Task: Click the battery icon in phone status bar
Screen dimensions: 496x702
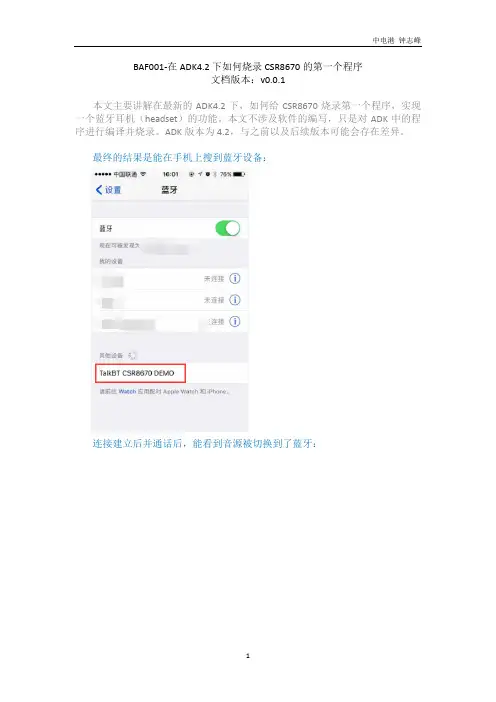Action: [x=239, y=174]
